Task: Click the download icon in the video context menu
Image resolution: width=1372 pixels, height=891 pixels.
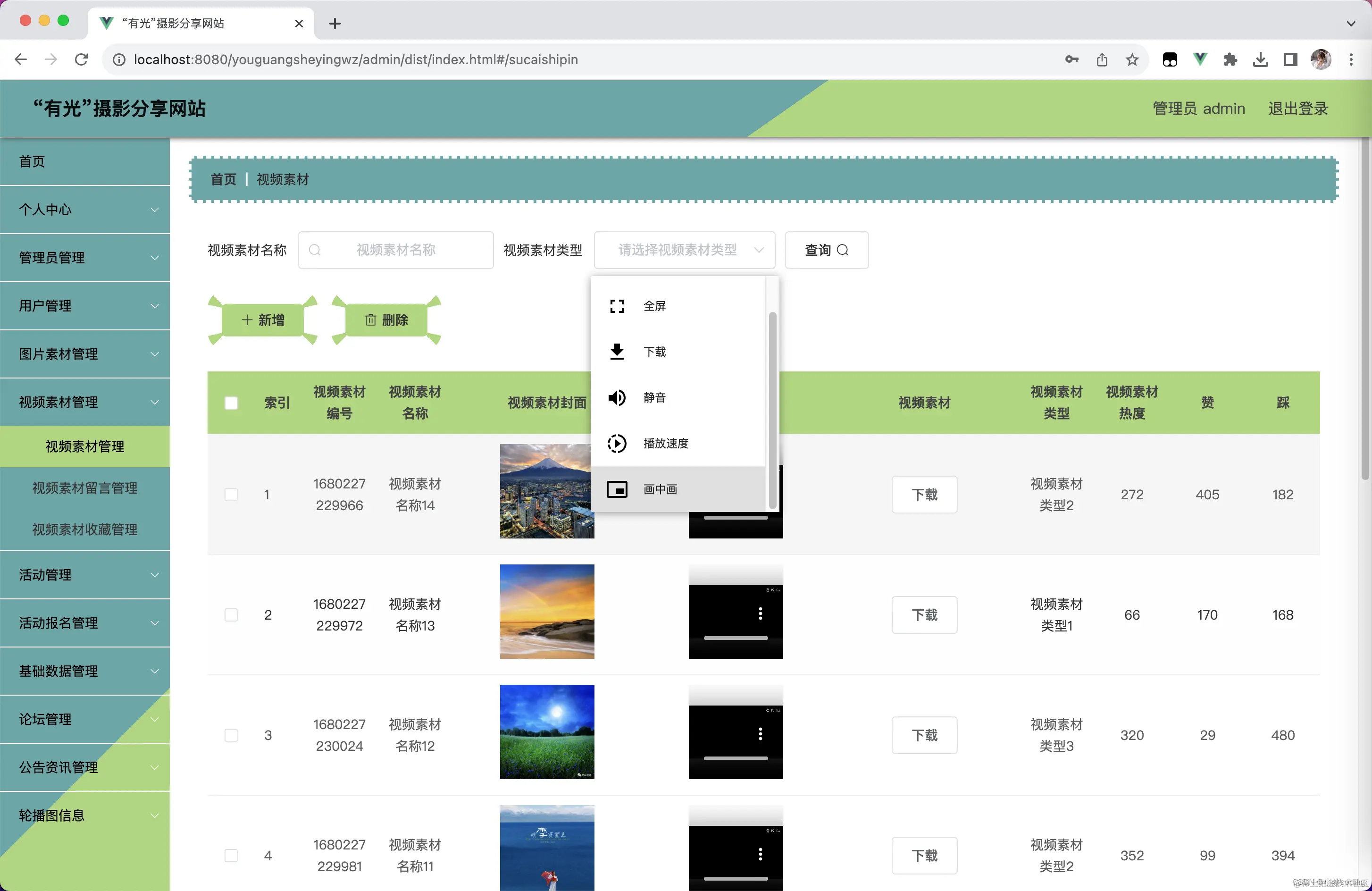Action: coord(617,351)
